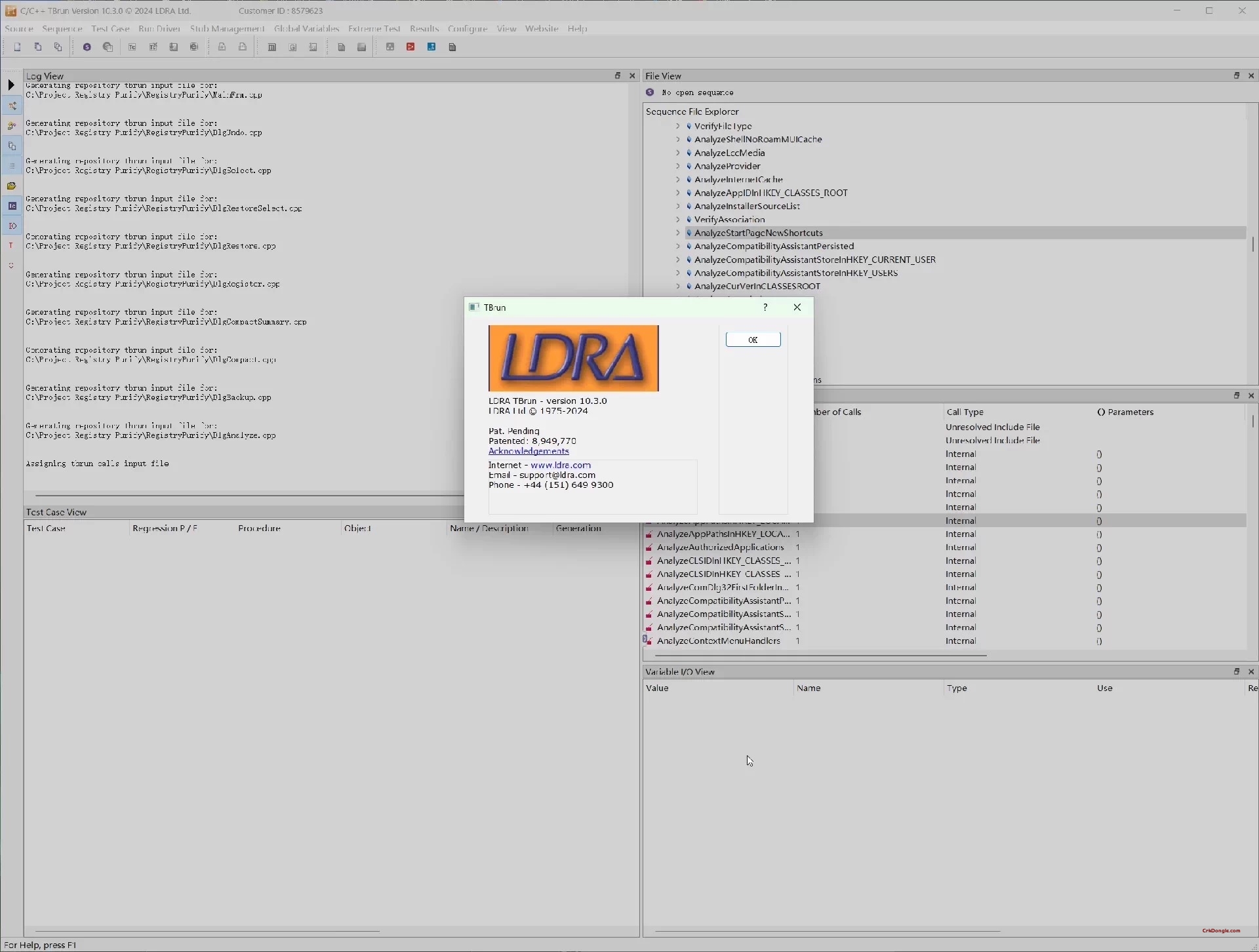Image resolution: width=1259 pixels, height=952 pixels.
Task: Open the Stub Management menu
Action: tap(226, 28)
